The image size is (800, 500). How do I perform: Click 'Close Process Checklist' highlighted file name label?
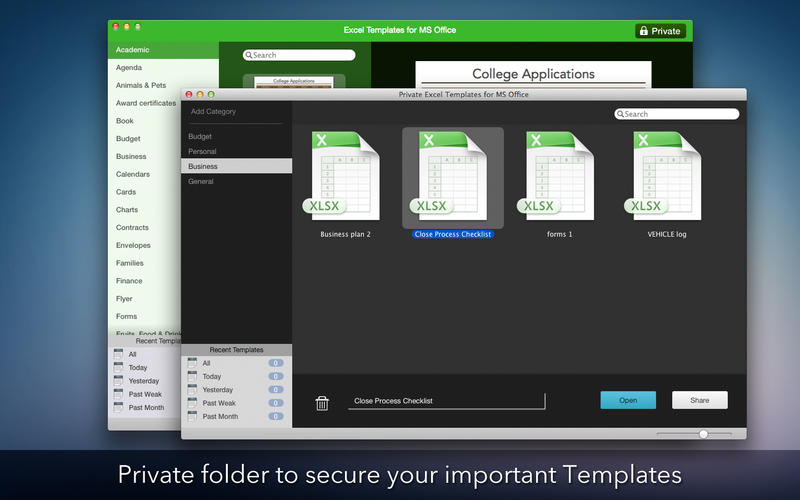coord(453,234)
